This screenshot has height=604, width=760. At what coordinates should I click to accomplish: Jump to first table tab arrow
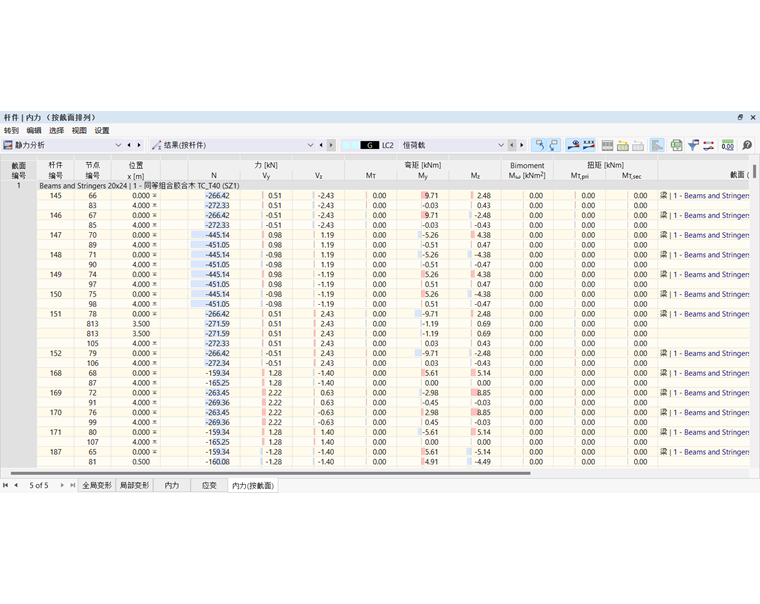tap(5, 485)
